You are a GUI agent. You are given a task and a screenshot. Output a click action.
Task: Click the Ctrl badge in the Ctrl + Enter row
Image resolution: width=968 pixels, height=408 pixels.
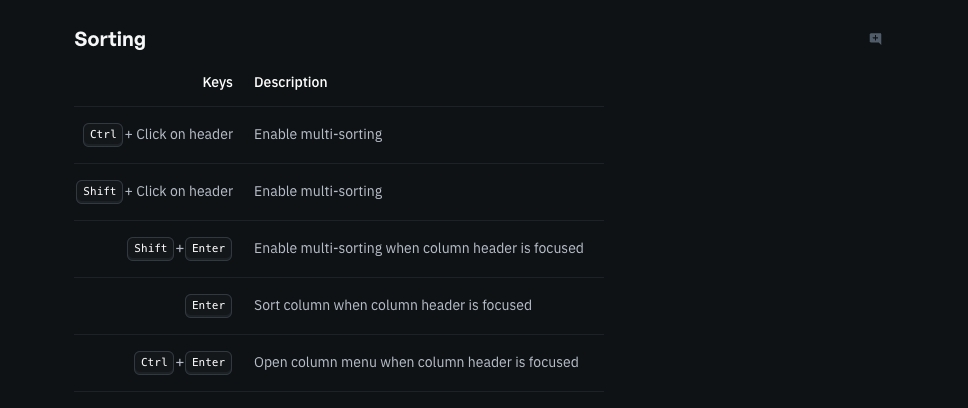(154, 362)
